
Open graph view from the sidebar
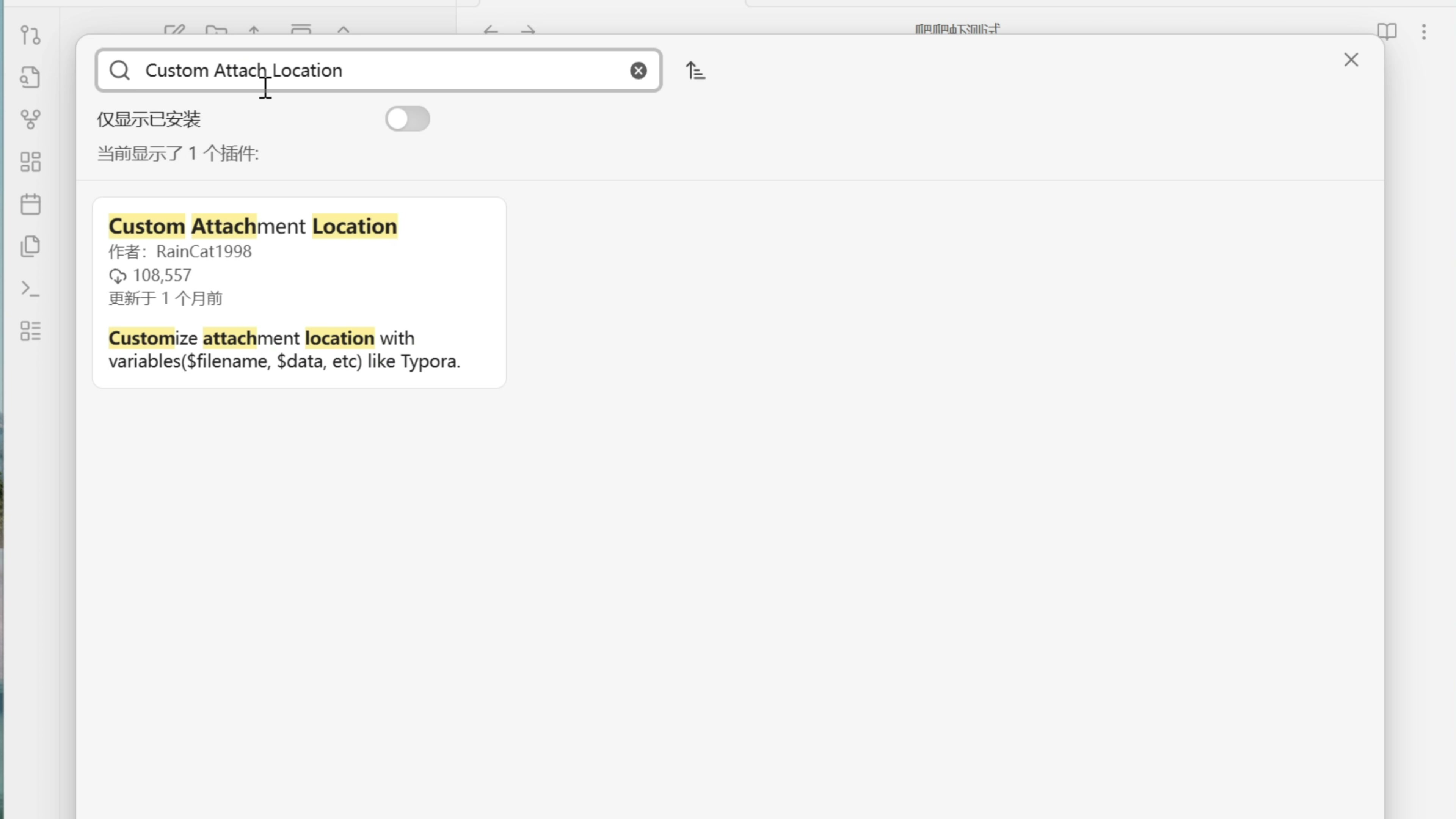(x=30, y=119)
